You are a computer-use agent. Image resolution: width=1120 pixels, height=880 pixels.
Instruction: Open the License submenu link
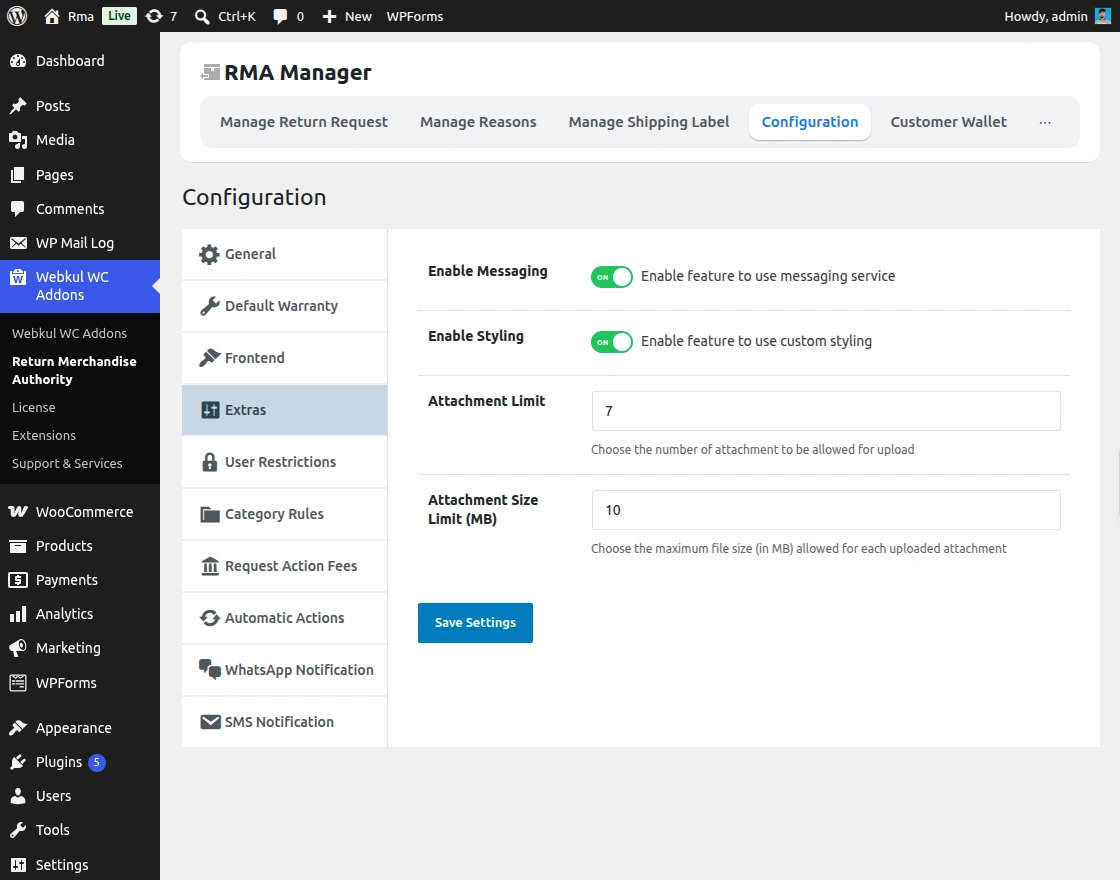[34, 407]
